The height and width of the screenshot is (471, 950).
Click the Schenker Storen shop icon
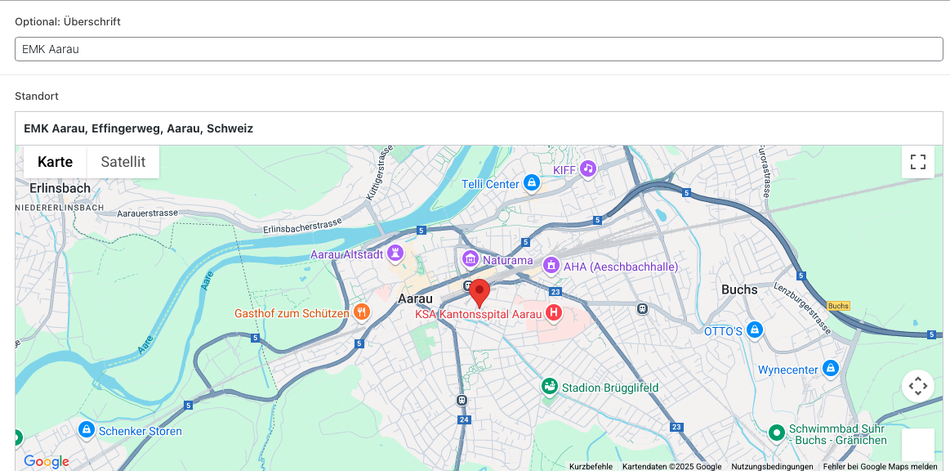(x=87, y=430)
